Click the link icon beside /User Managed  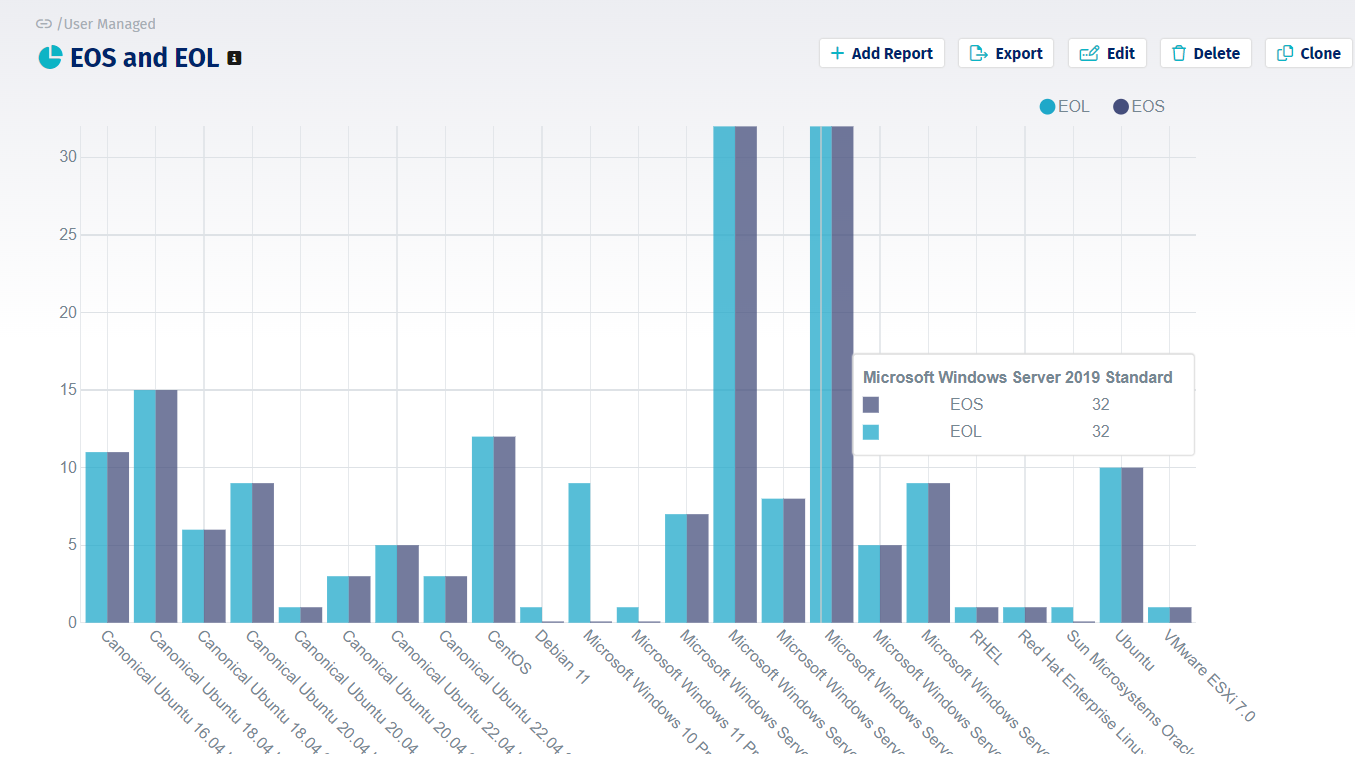[x=43, y=24]
